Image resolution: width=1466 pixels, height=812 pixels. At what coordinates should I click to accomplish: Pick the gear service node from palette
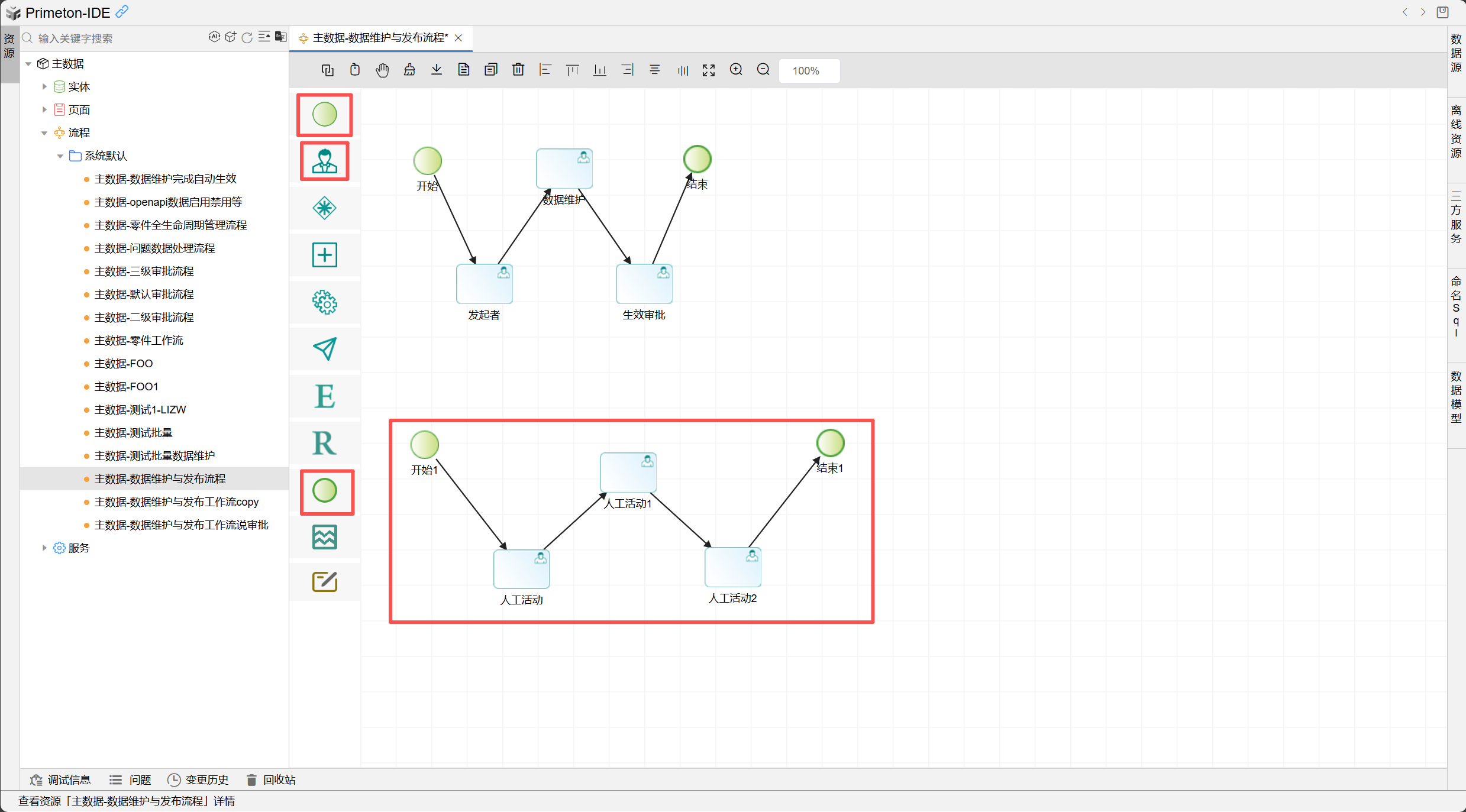[324, 302]
